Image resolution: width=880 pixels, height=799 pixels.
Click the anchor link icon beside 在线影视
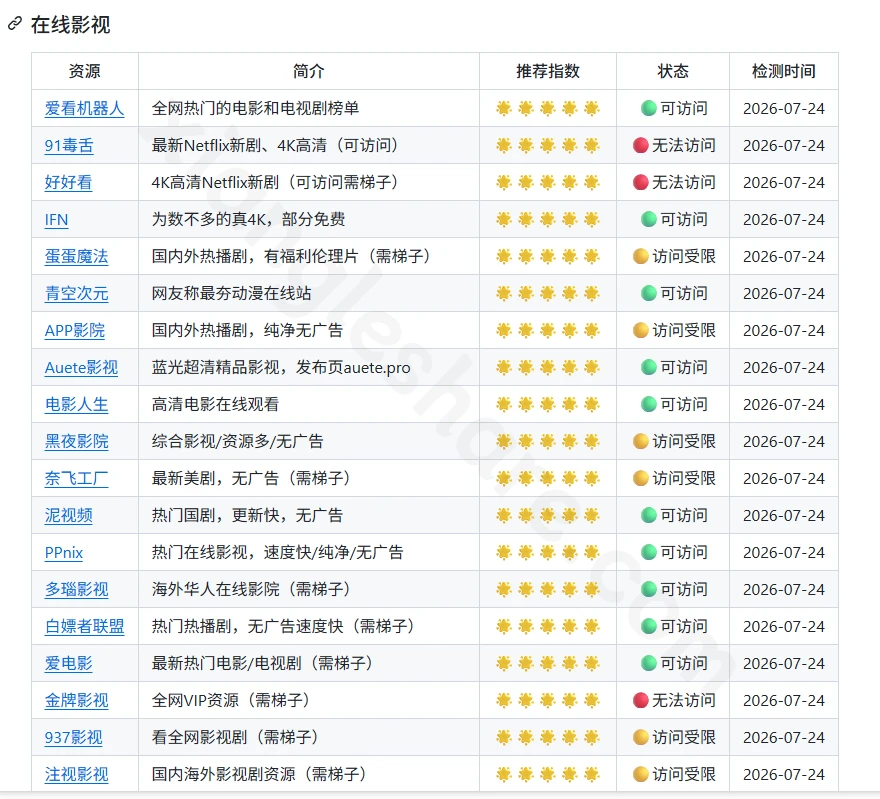click(x=15, y=24)
